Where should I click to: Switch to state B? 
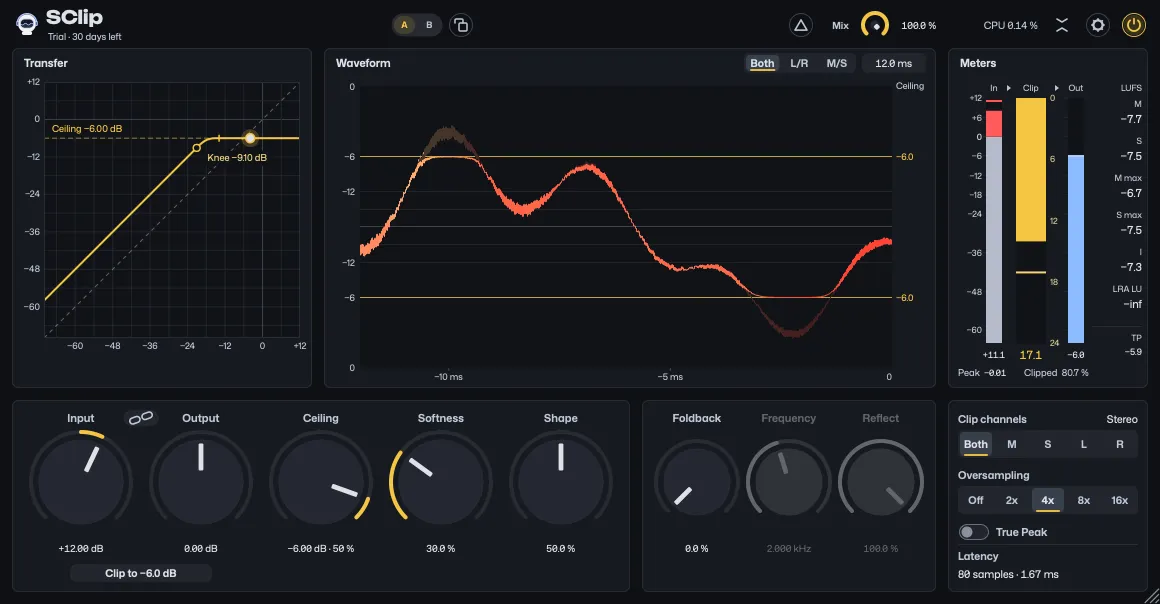(x=429, y=25)
